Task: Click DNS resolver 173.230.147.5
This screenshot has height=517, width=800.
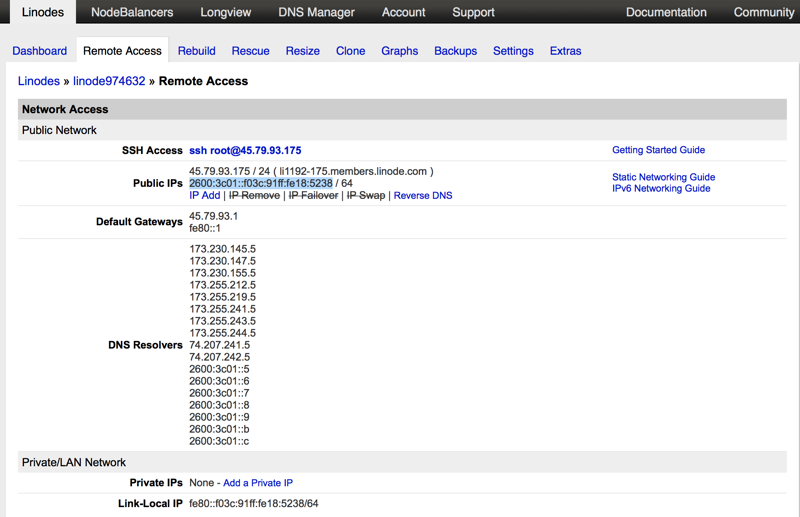Action: 222,261
